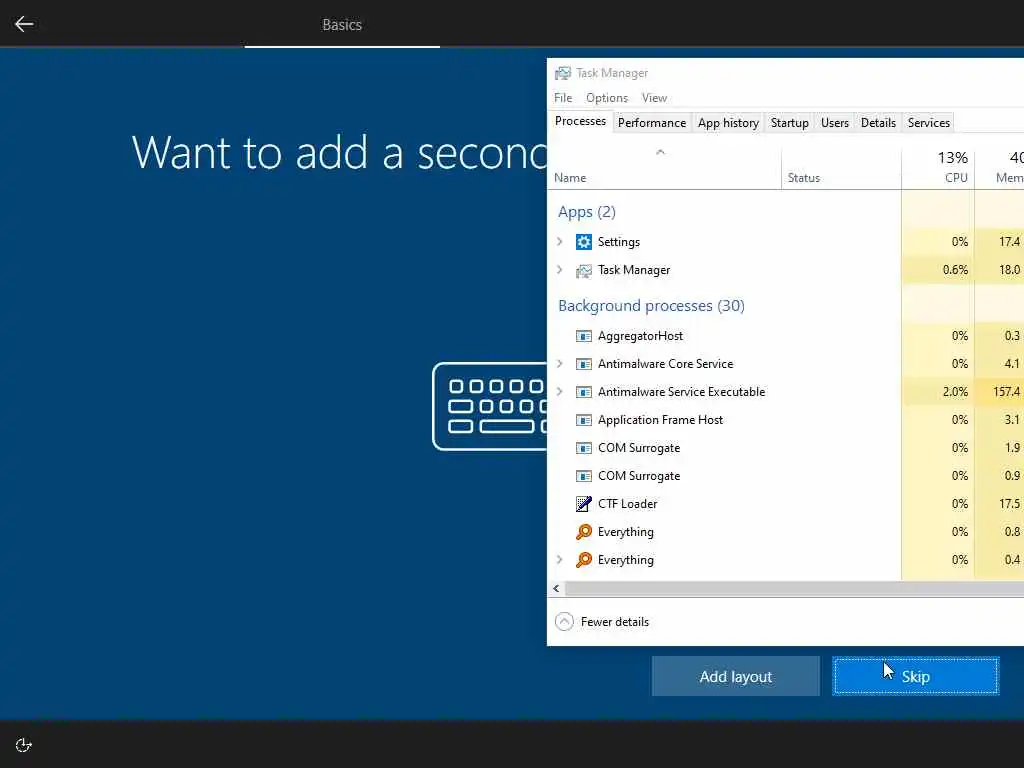The width and height of the screenshot is (1024, 768).
Task: Click the ease of access icon at the bottom left
Action: pyautogui.click(x=24, y=745)
